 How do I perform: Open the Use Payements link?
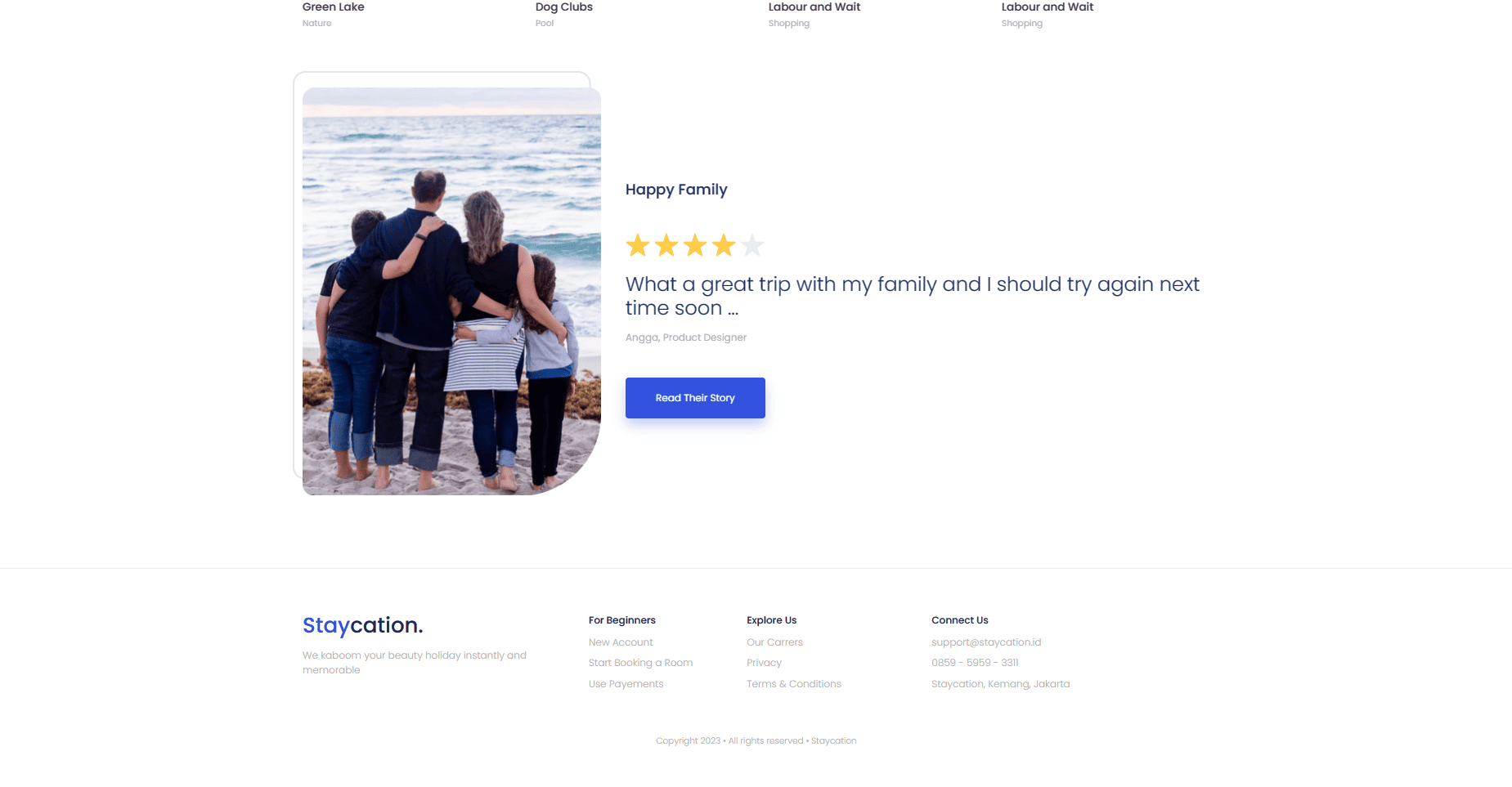tap(626, 684)
